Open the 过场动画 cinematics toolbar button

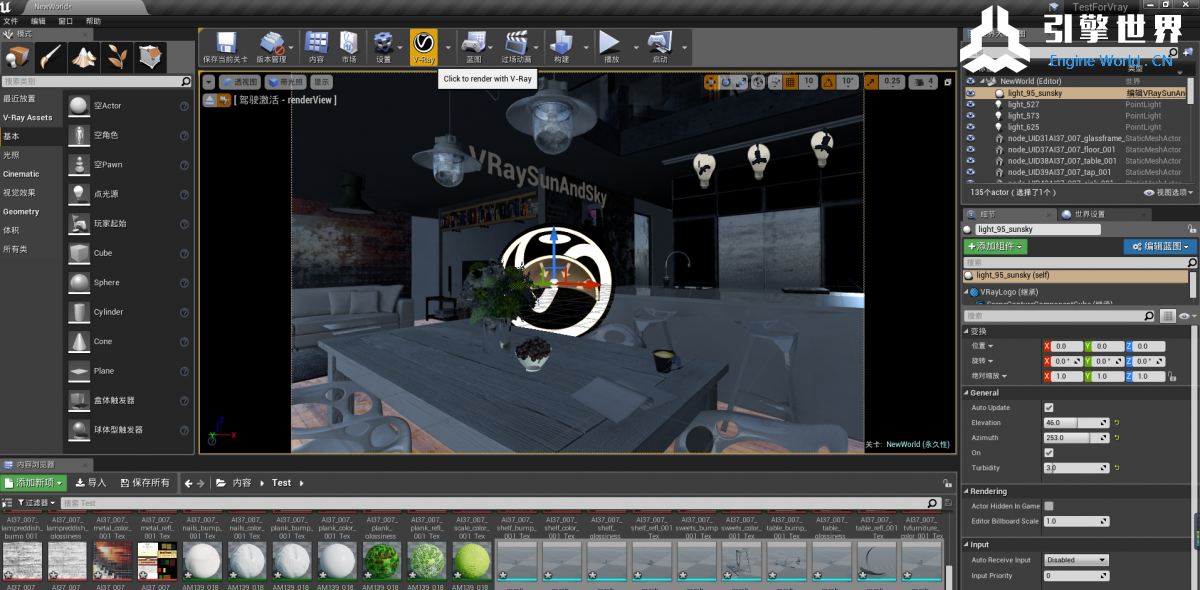point(516,47)
